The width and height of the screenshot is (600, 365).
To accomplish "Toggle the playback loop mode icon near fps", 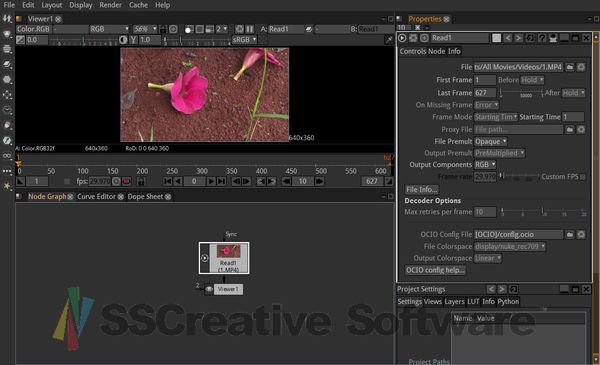I will [116, 181].
